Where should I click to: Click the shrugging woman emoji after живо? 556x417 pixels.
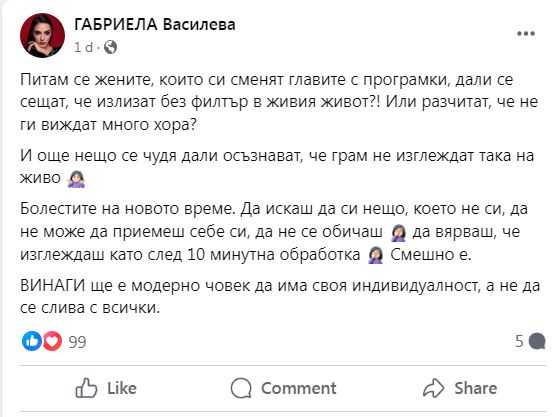pos(76,179)
